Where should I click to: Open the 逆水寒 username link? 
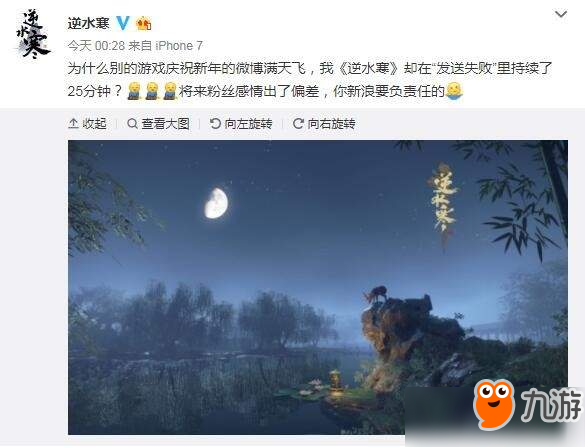[88, 23]
